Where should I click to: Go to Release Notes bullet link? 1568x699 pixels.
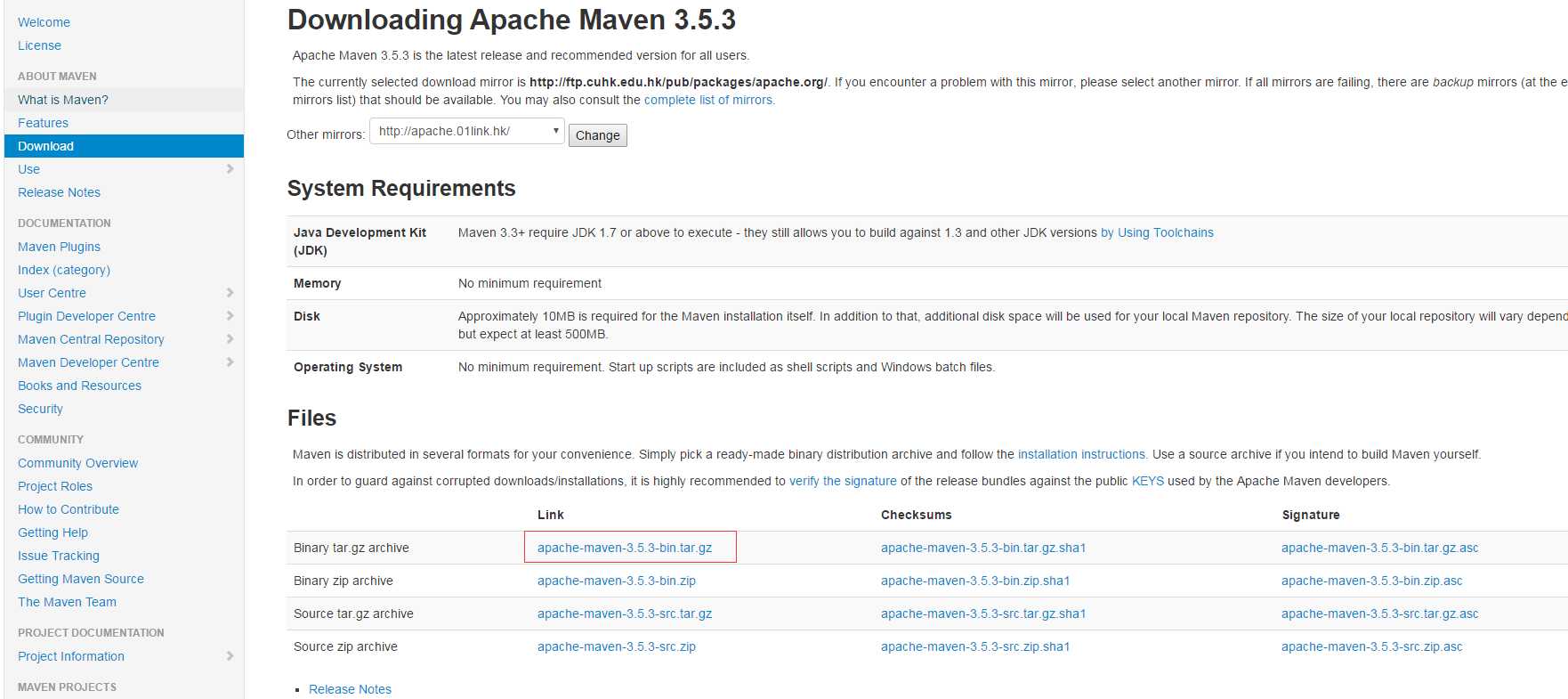tap(350, 689)
